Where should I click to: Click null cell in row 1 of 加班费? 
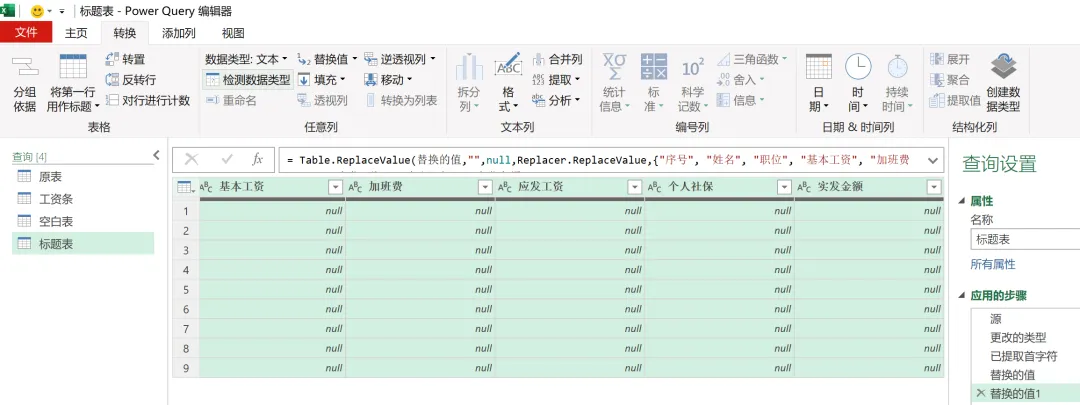click(420, 211)
